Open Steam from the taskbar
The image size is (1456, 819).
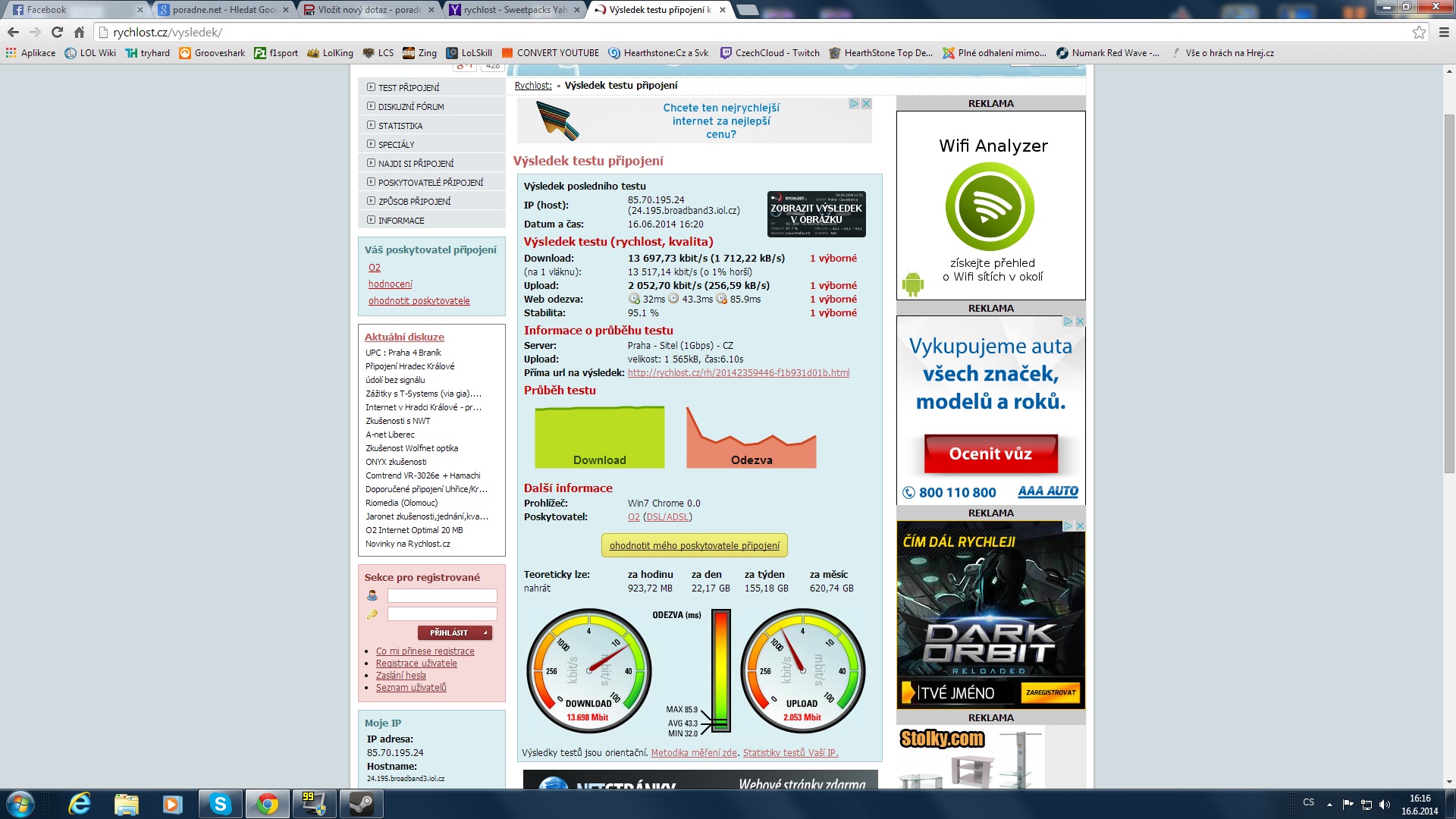[x=361, y=804]
